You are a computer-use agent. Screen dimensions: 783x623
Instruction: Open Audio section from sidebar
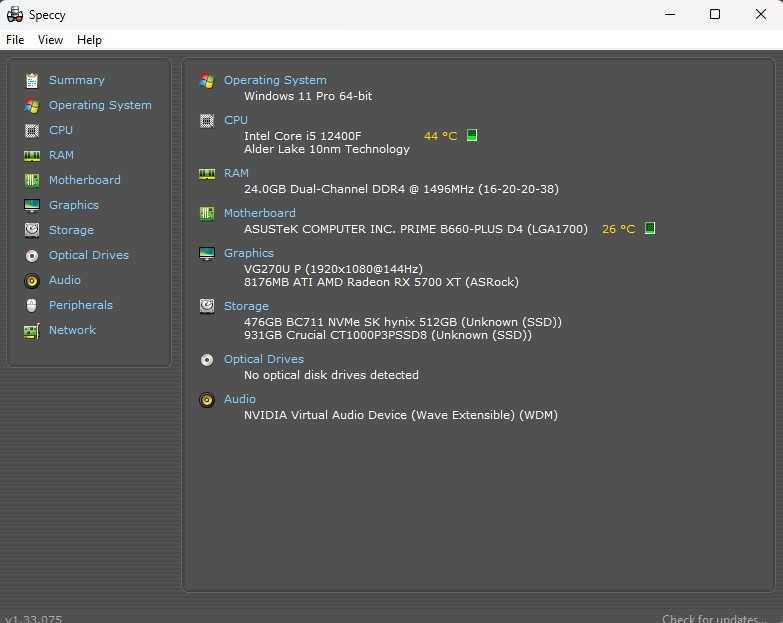(64, 280)
